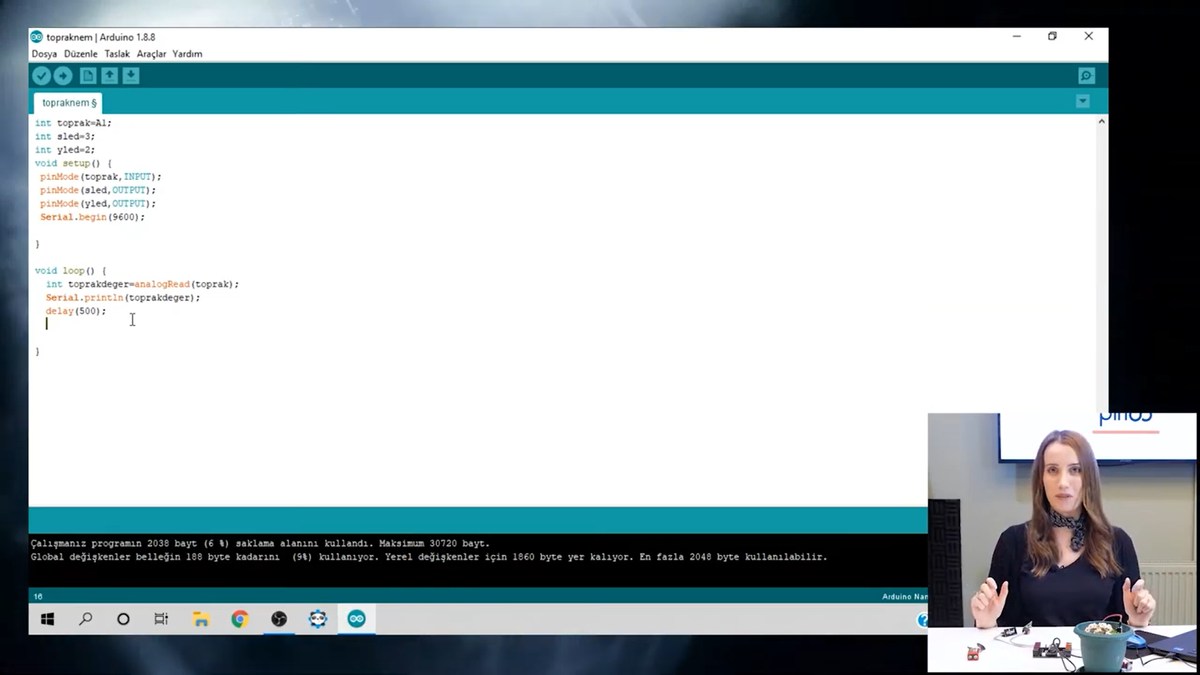The width and height of the screenshot is (1200, 675).
Task: Click the Verify sketch checkmark button
Action: pyautogui.click(x=41, y=76)
